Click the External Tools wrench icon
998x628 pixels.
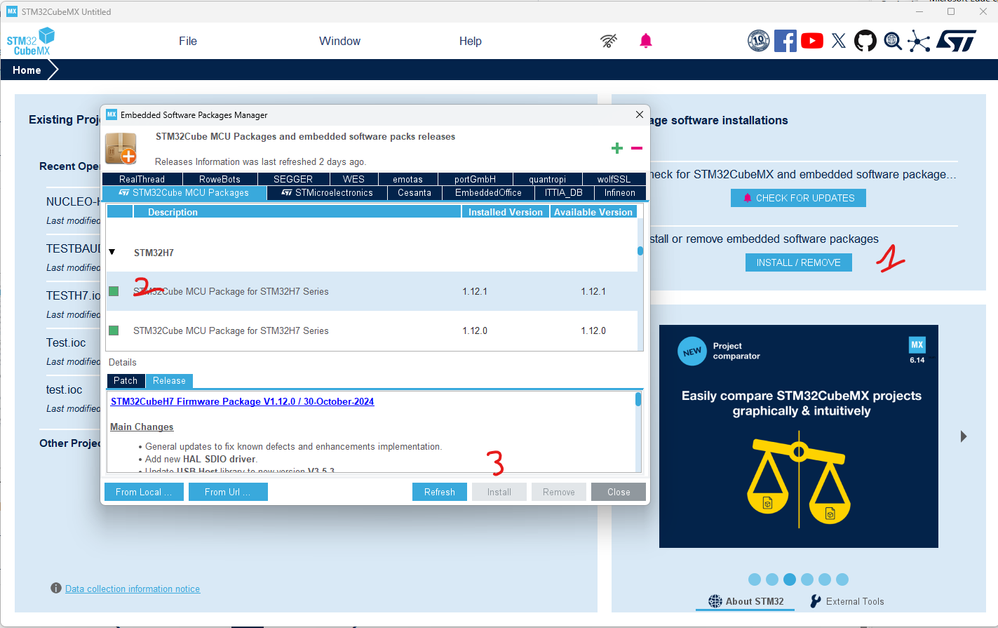[x=815, y=601]
